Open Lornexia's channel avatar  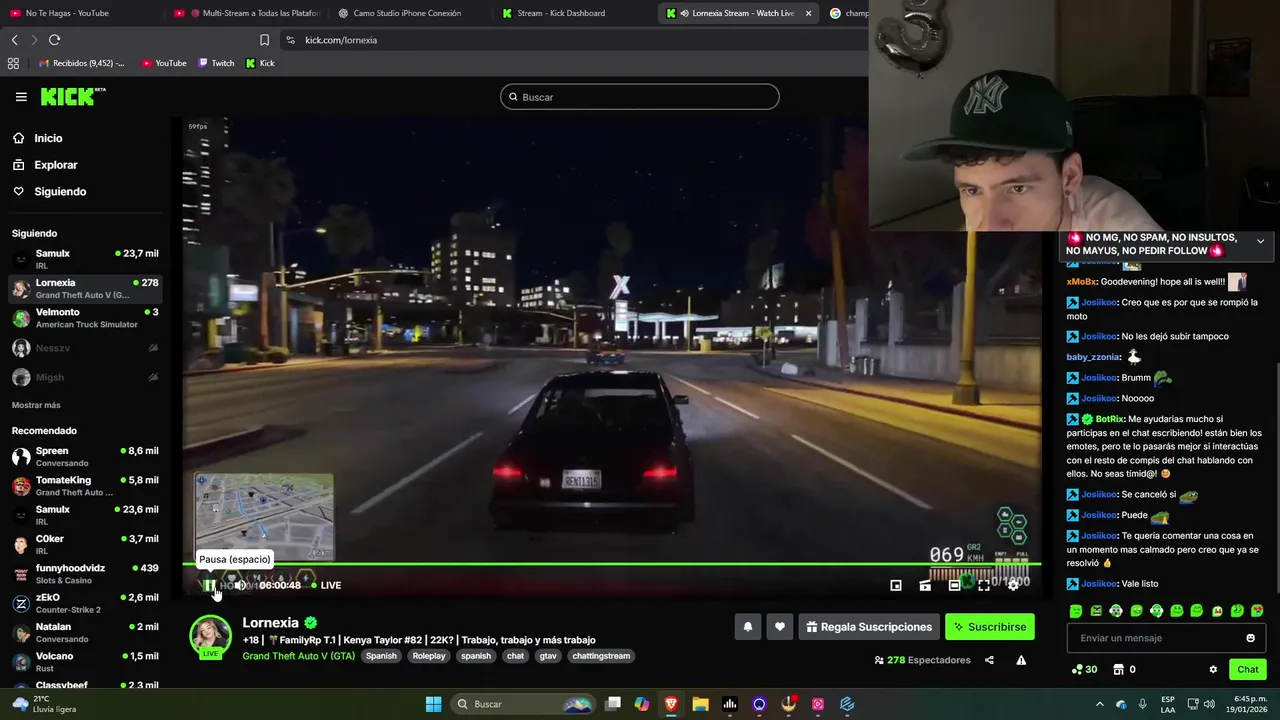(x=210, y=636)
